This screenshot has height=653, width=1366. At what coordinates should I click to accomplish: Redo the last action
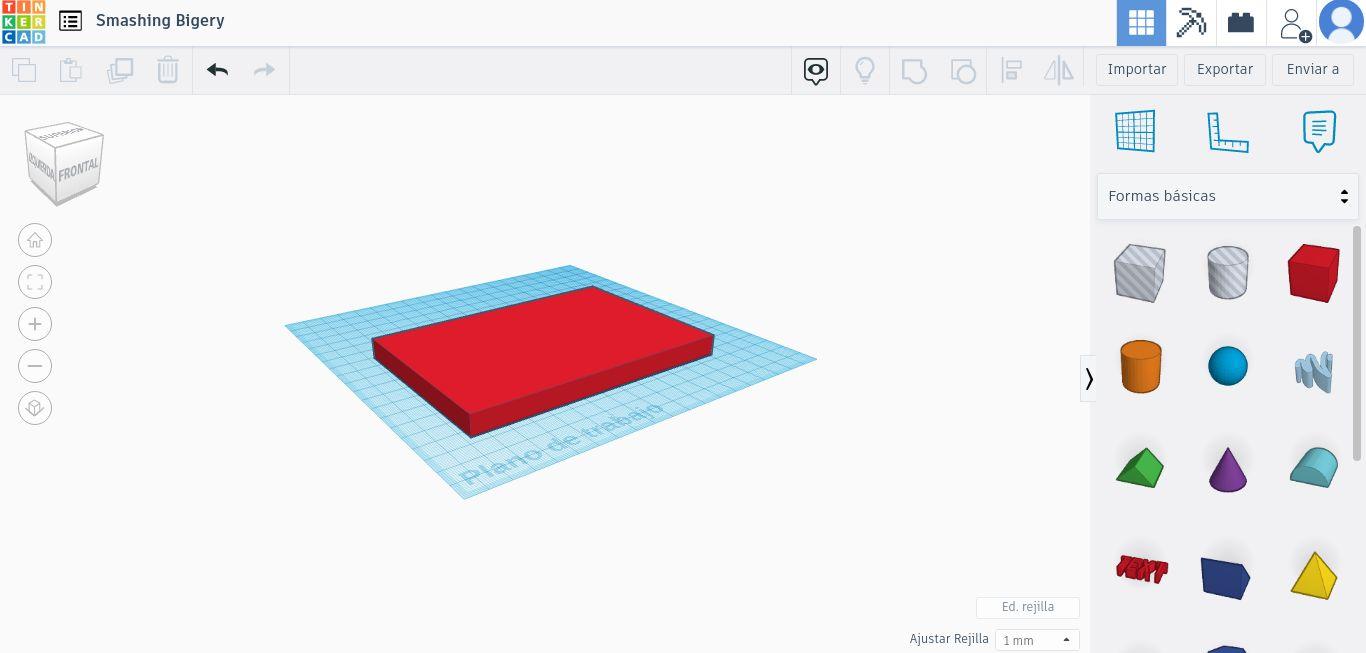point(264,70)
